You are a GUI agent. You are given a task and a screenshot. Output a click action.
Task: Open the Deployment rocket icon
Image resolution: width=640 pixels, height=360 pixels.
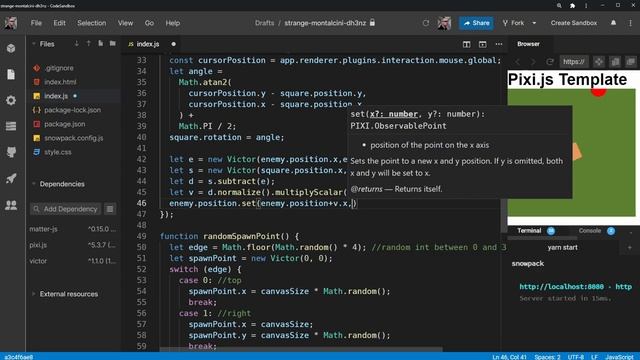pyautogui.click(x=11, y=178)
